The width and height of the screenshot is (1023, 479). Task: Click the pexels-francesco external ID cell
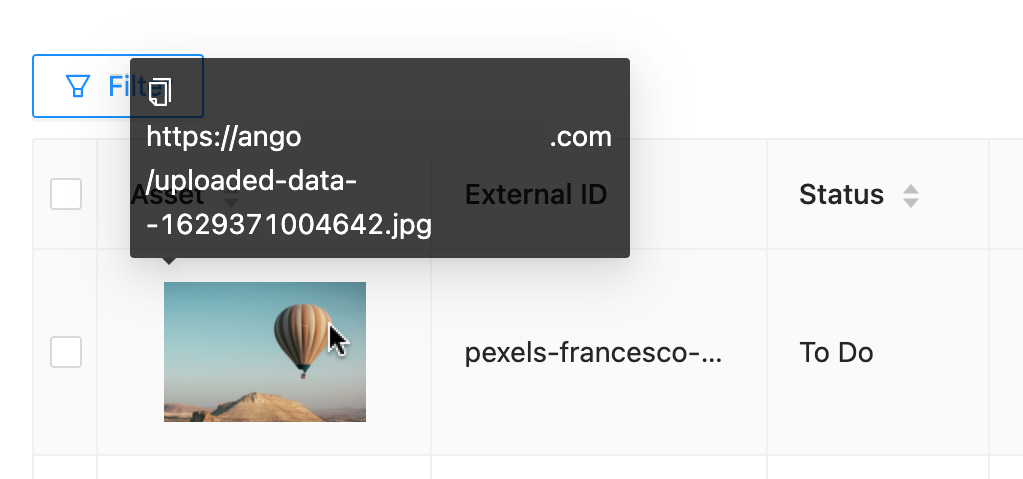click(x=593, y=352)
